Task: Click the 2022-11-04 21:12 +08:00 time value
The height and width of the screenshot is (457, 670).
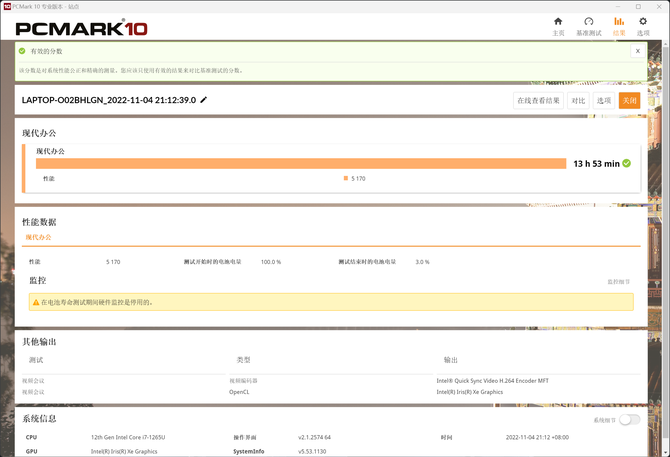Action: 537,437
